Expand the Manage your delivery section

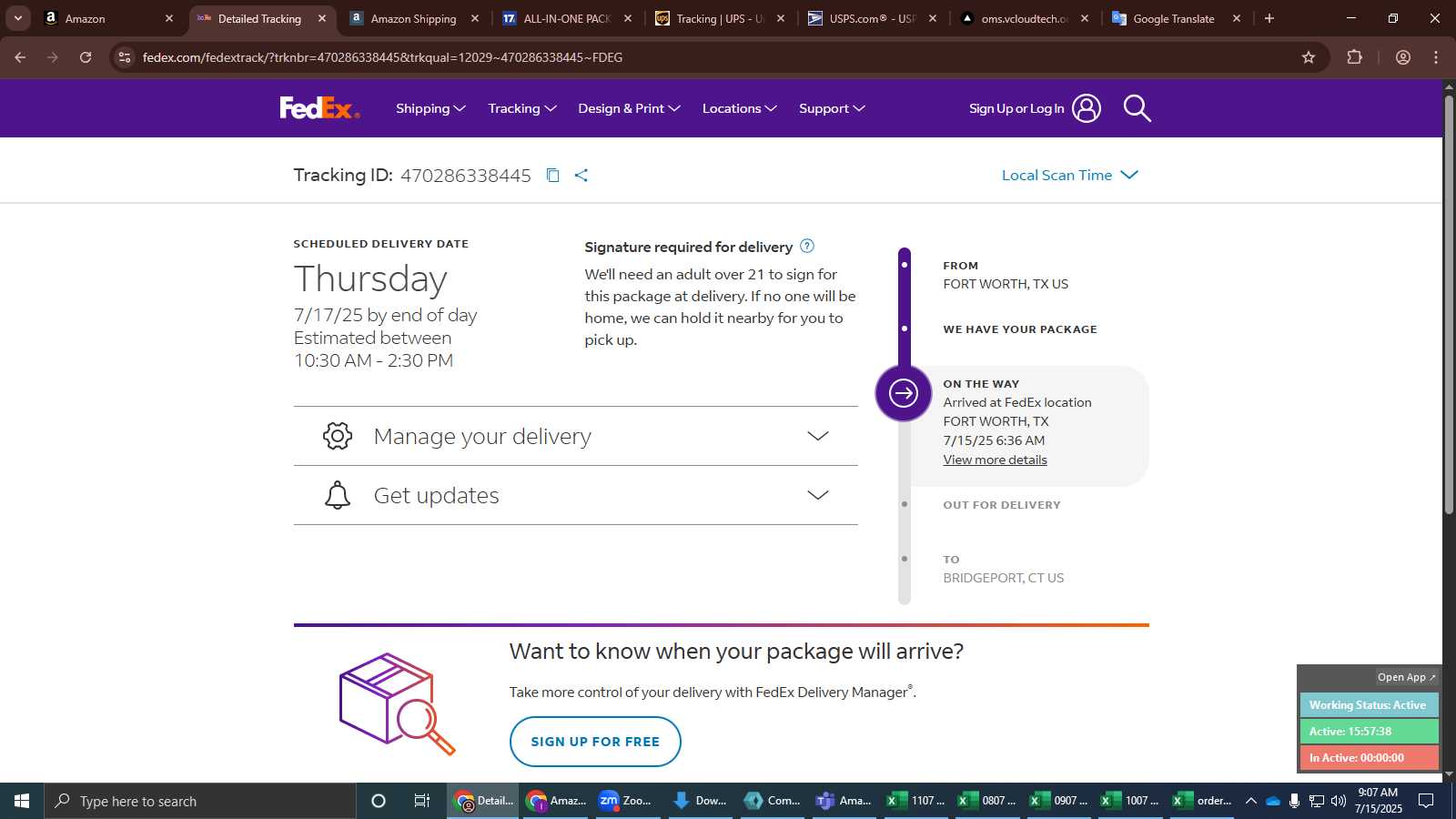(x=575, y=436)
